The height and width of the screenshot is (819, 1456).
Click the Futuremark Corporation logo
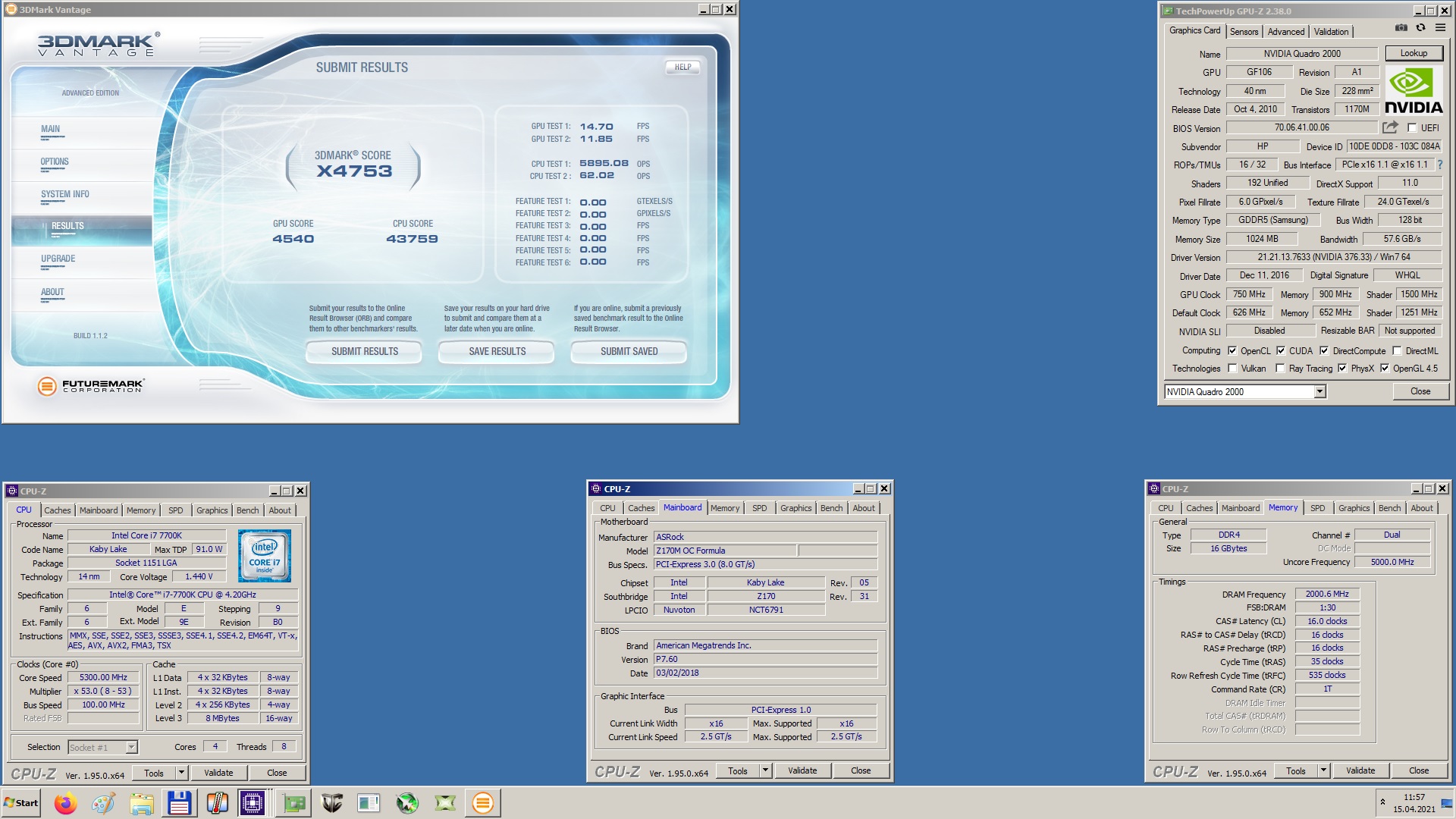click(91, 386)
